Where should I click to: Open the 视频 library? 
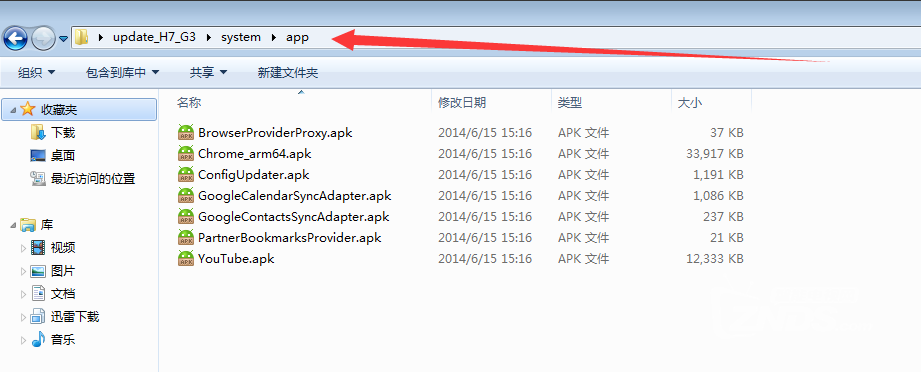(63, 247)
